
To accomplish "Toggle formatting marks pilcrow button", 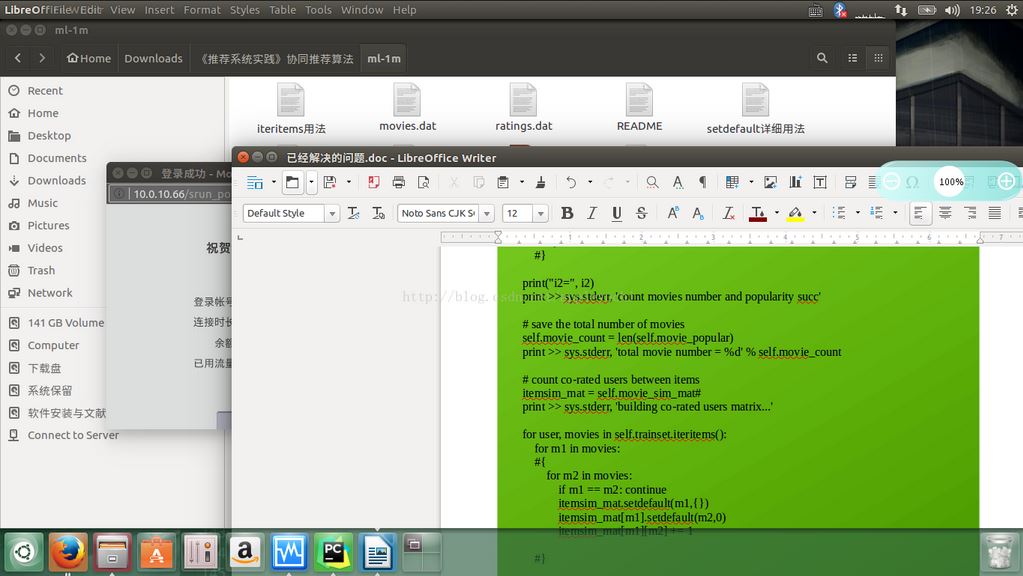I will [702, 182].
